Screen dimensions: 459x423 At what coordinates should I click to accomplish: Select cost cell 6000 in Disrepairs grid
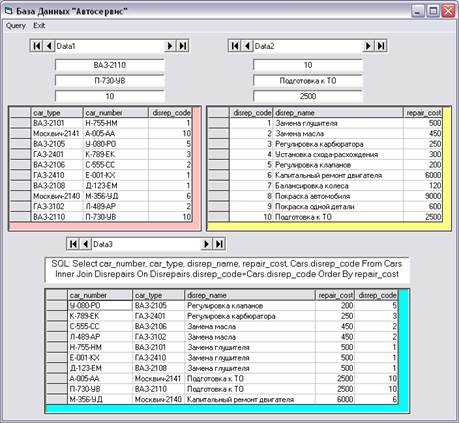(423, 175)
